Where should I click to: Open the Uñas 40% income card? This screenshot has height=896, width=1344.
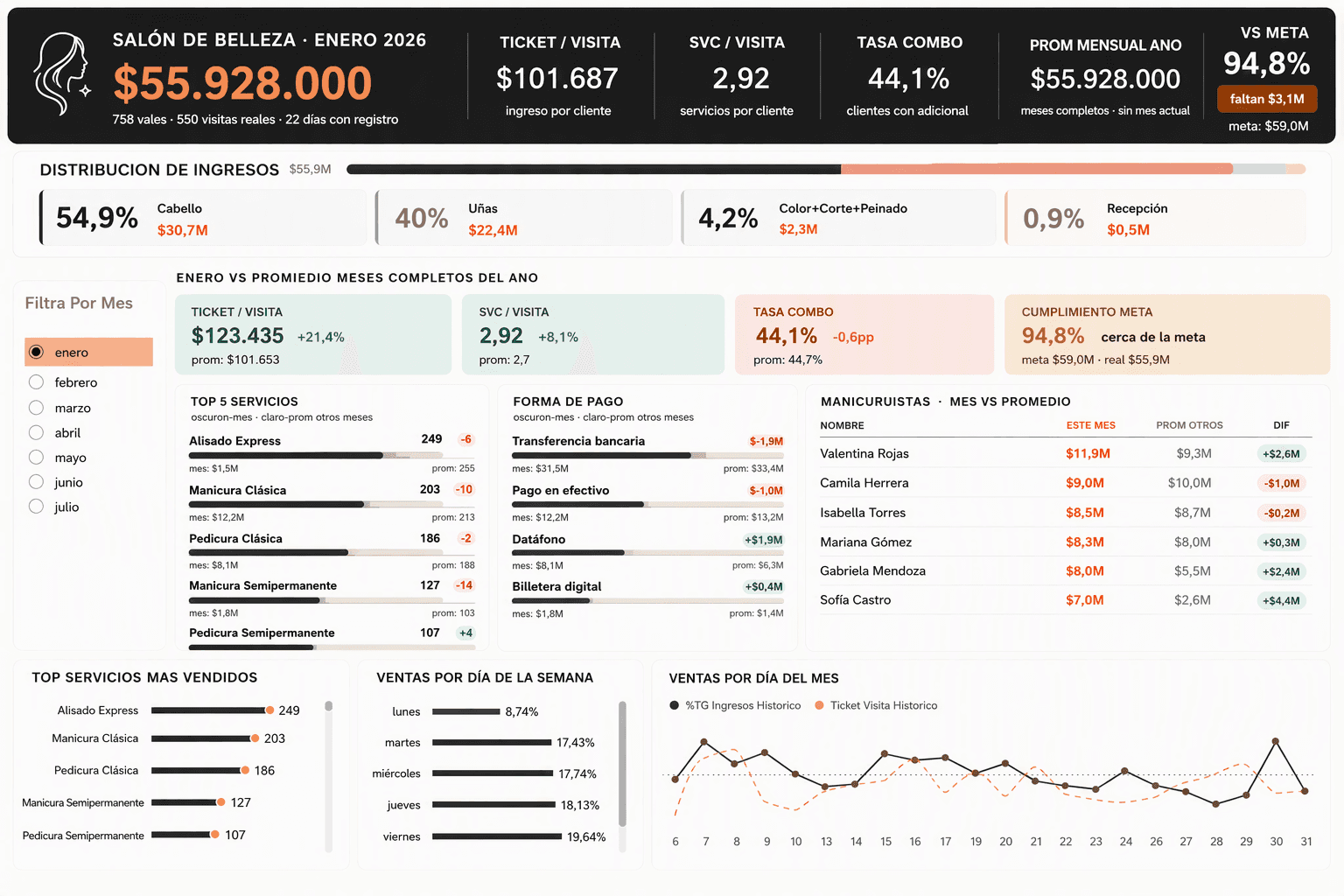(x=524, y=218)
